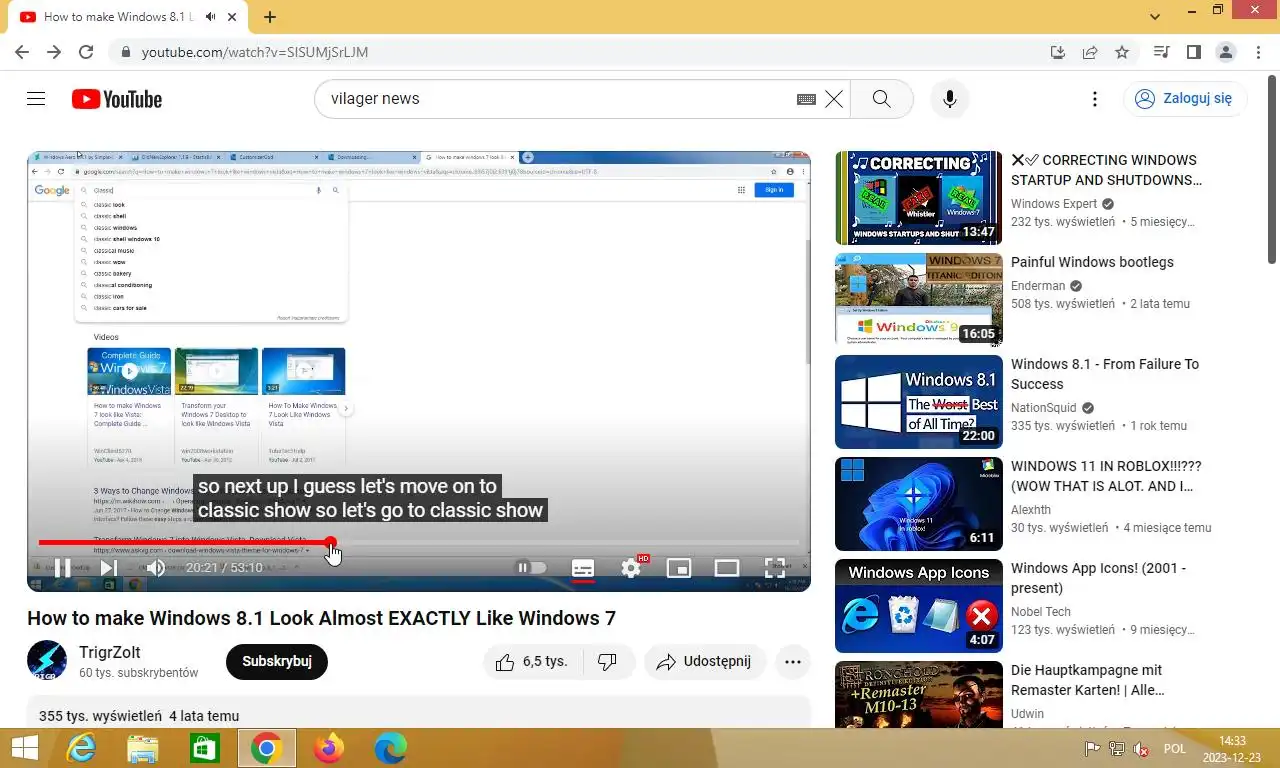Open the player settings gear
The height and width of the screenshot is (768, 1280).
[x=631, y=568]
